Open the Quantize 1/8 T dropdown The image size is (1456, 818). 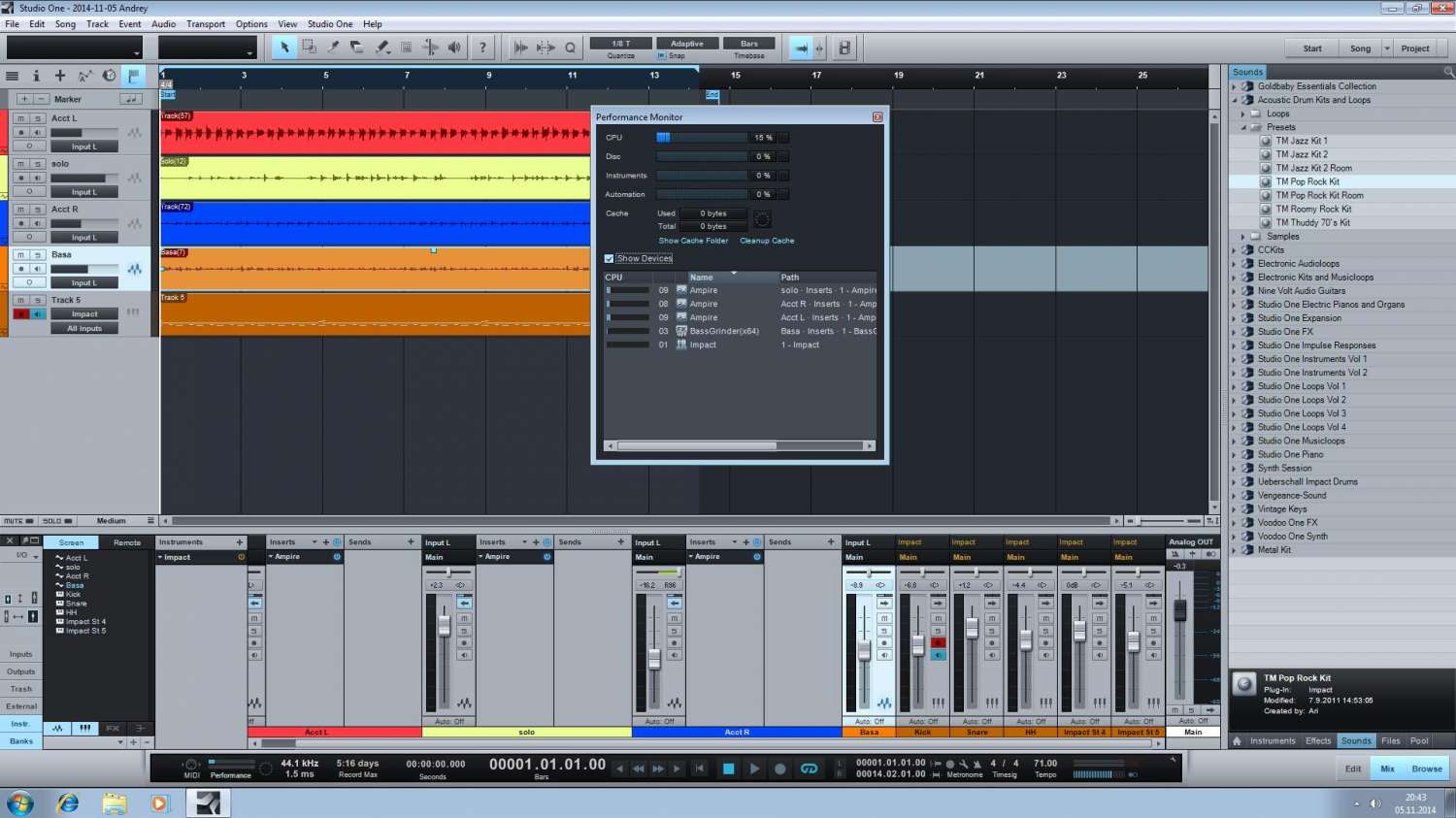tap(620, 44)
